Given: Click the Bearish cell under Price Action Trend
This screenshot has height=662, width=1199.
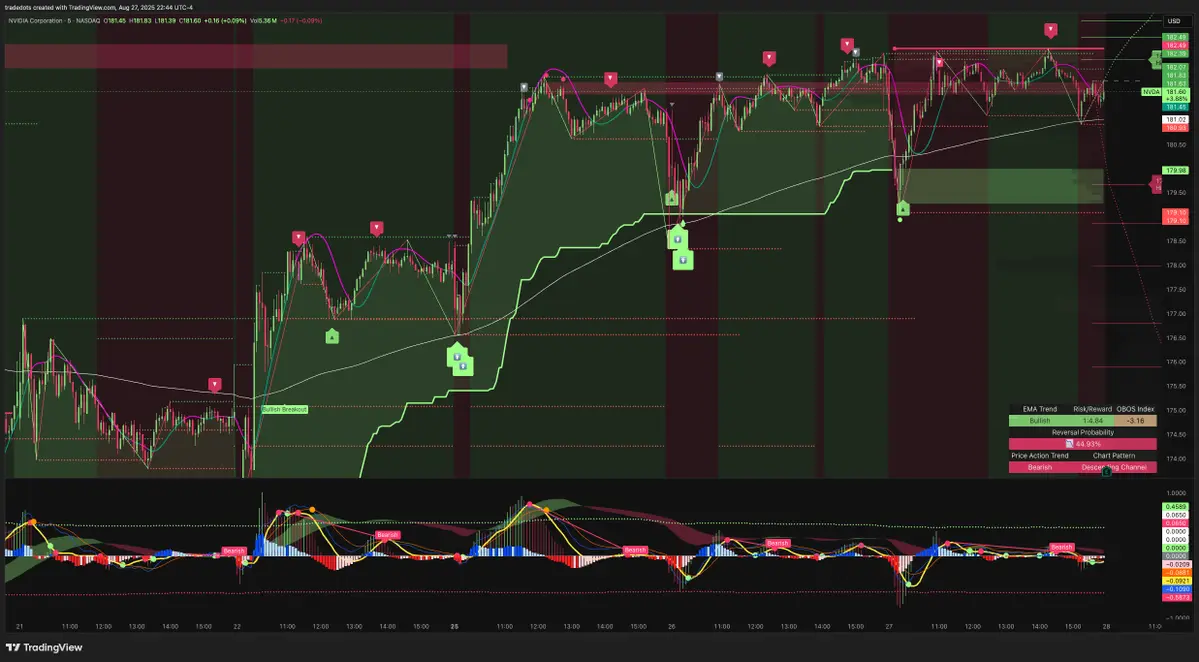Looking at the screenshot, I should [x=1040, y=467].
